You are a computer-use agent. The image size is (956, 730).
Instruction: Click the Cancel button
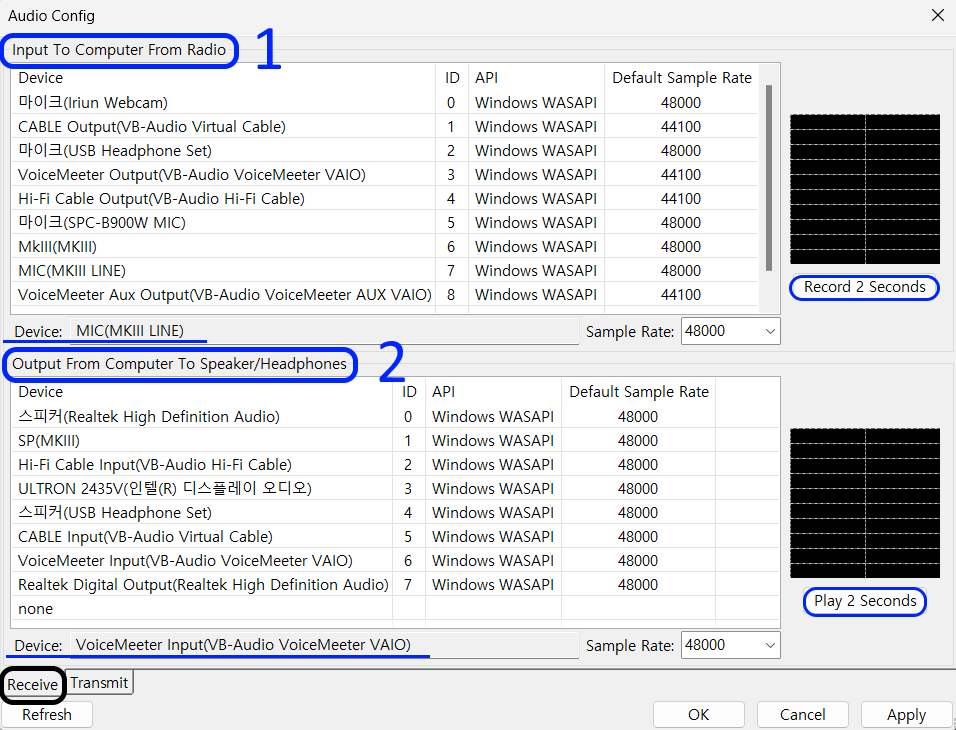pyautogui.click(x=802, y=715)
